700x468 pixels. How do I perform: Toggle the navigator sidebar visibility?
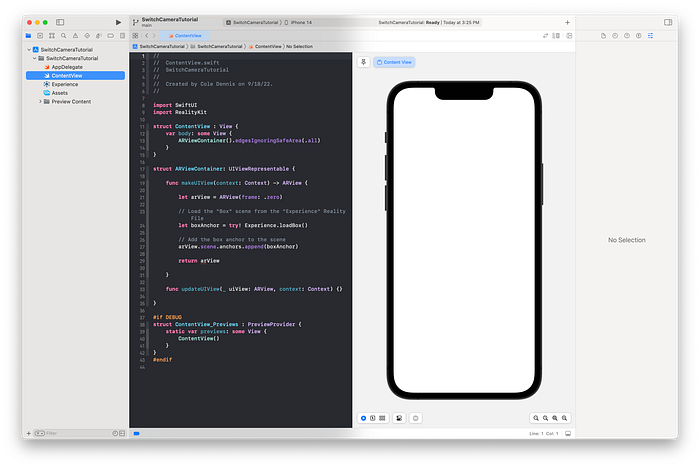point(60,22)
